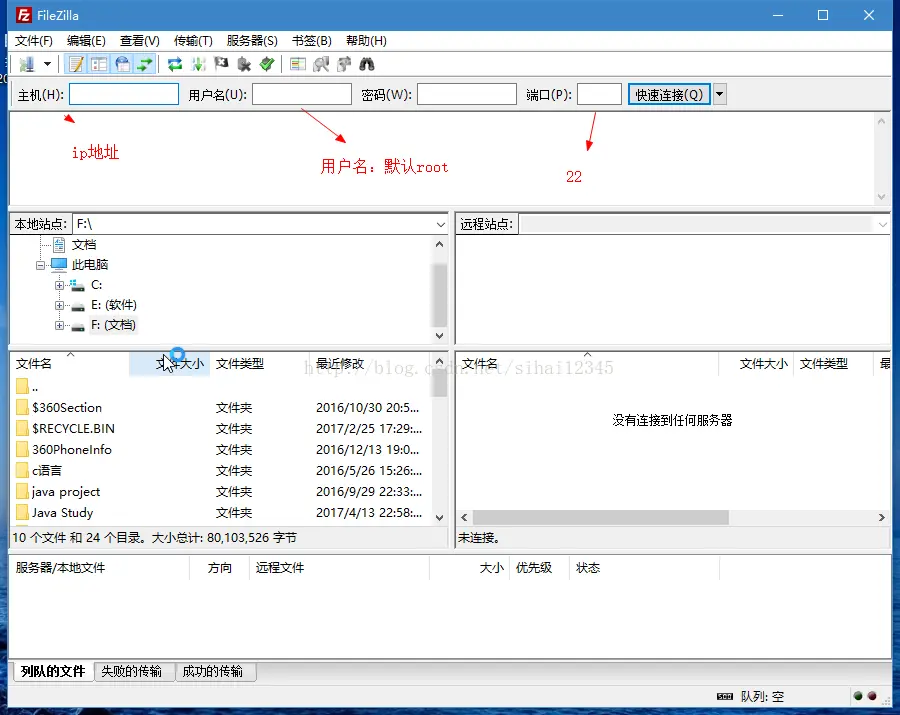900x715 pixels.
Task: Click the remote list horizontal scrollbar thumb
Action: (x=600, y=518)
